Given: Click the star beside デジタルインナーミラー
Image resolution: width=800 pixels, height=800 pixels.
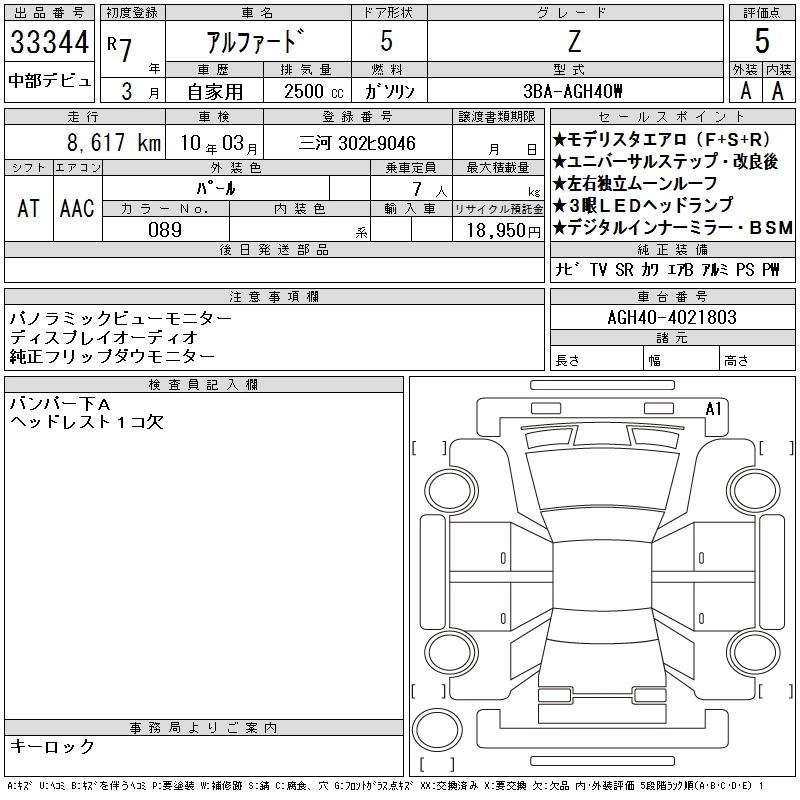Looking at the screenshot, I should [x=560, y=228].
